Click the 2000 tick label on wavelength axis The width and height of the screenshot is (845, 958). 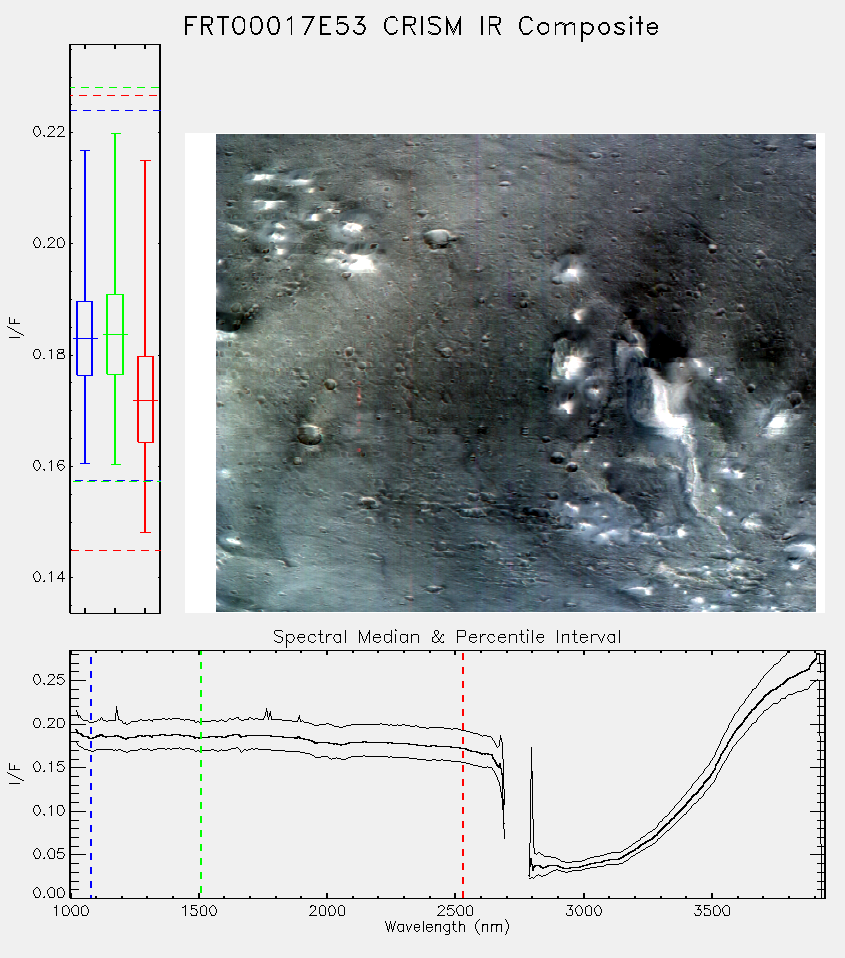tap(327, 911)
